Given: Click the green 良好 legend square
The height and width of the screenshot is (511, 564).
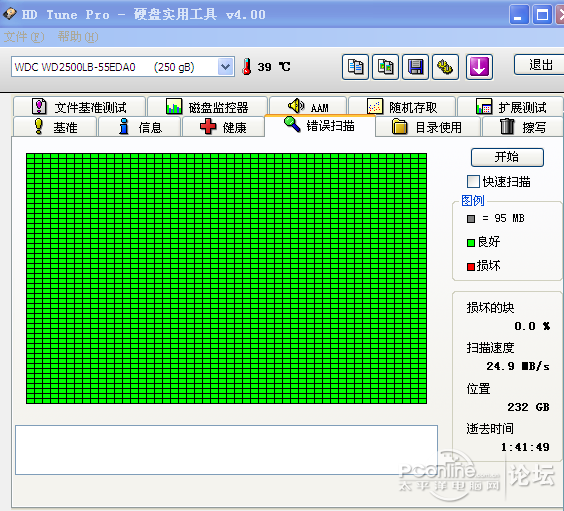Looking at the screenshot, I should 471,243.
